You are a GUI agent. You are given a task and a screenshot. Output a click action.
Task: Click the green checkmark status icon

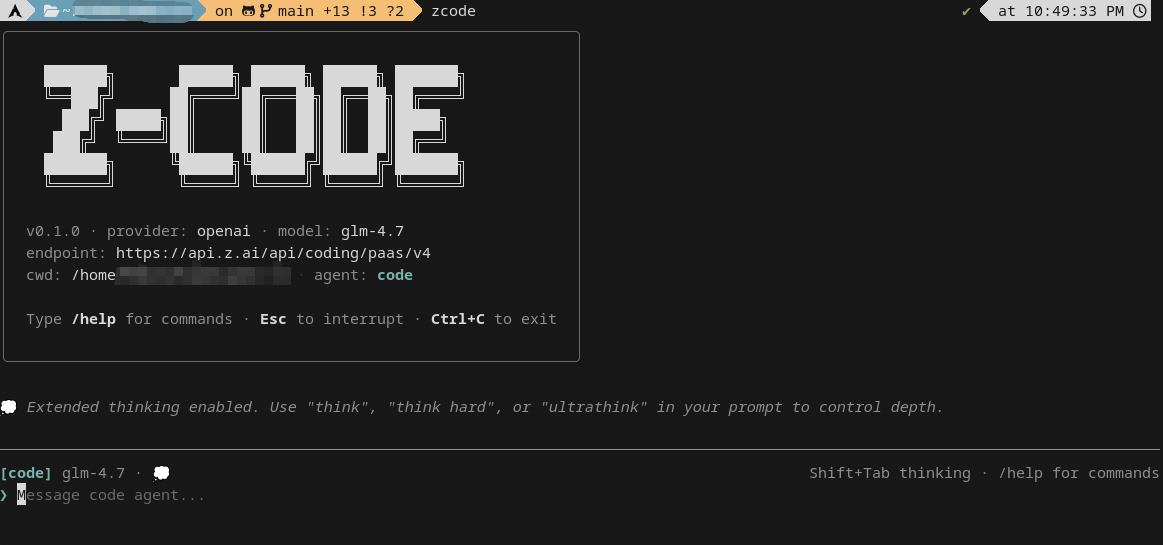[x=966, y=11]
